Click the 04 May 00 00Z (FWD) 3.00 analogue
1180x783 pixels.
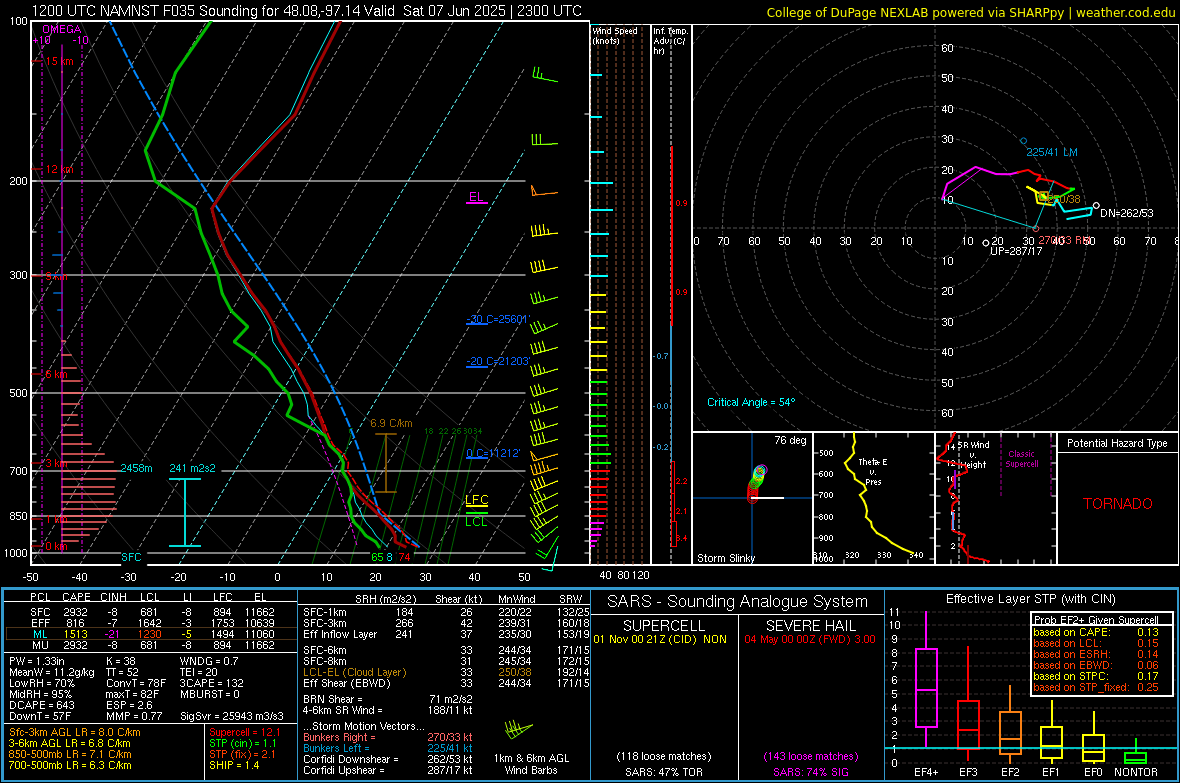point(810,639)
